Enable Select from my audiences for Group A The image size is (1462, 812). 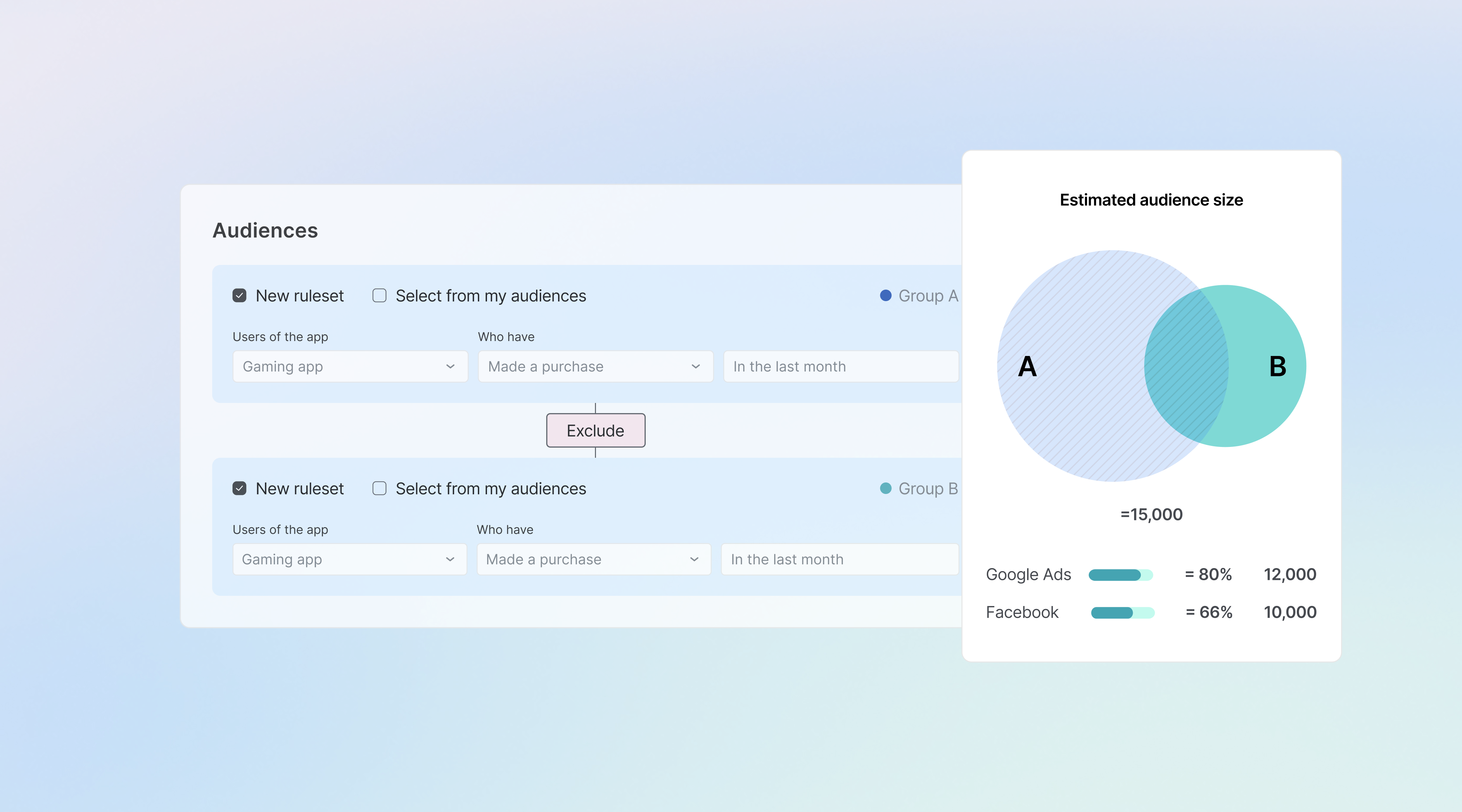click(379, 295)
